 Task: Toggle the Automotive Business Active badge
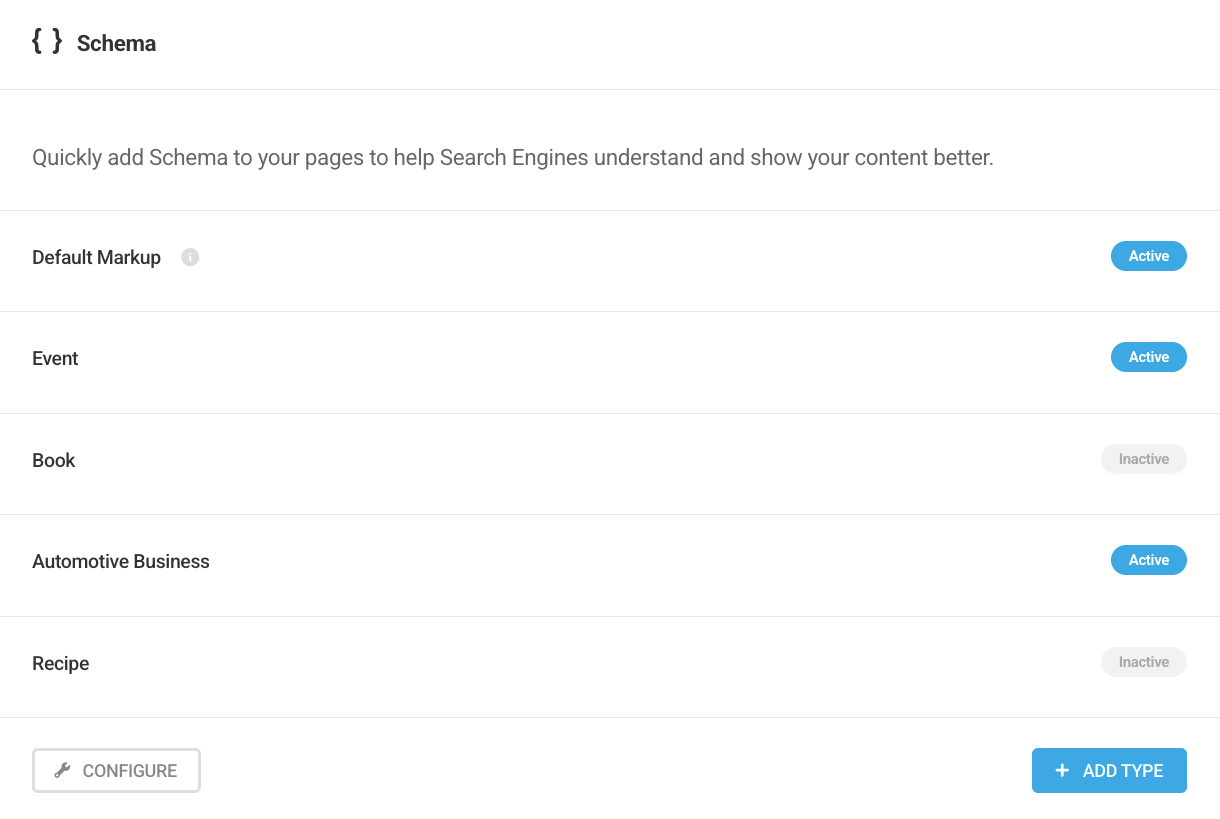[1148, 560]
